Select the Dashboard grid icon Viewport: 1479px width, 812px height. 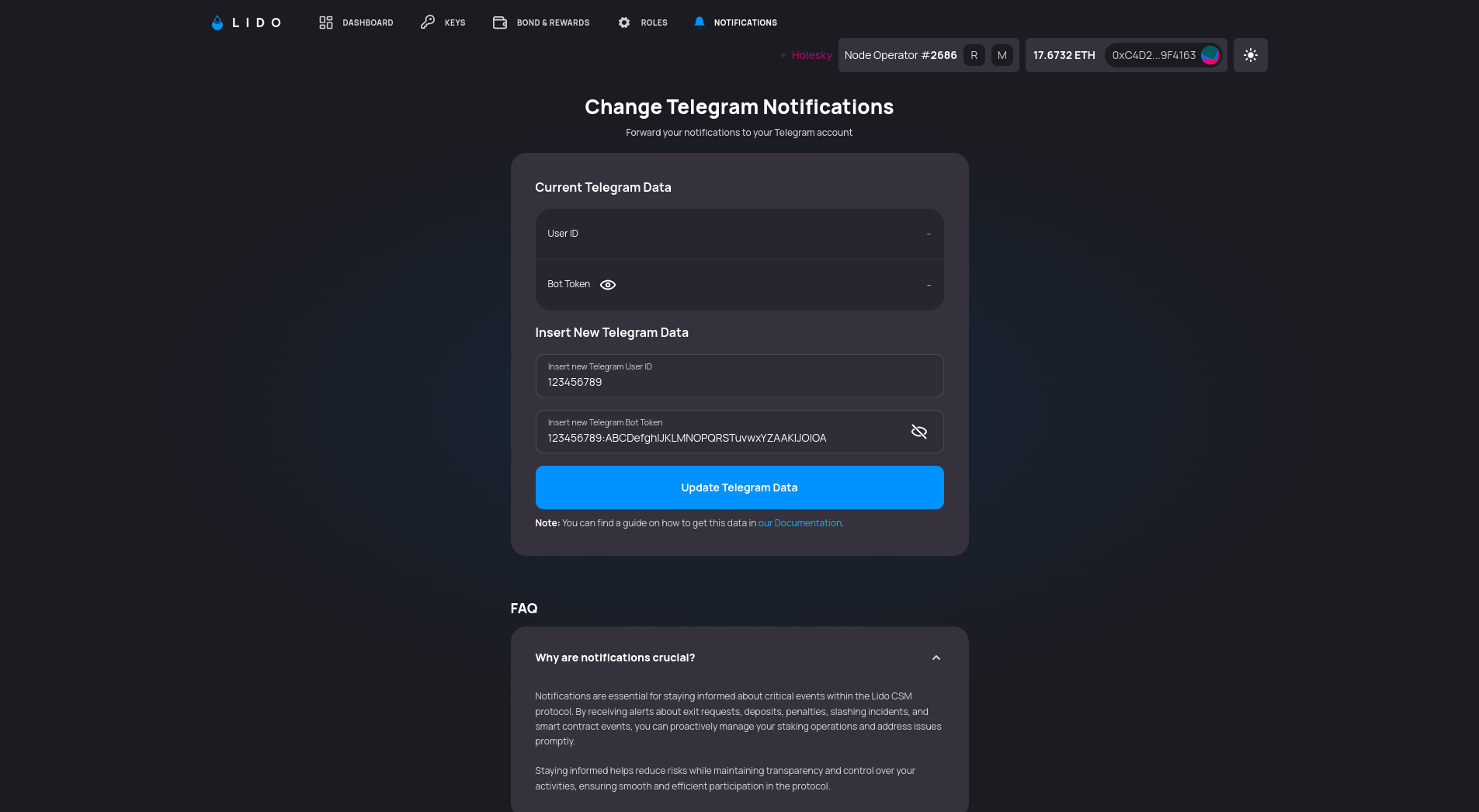click(x=325, y=23)
